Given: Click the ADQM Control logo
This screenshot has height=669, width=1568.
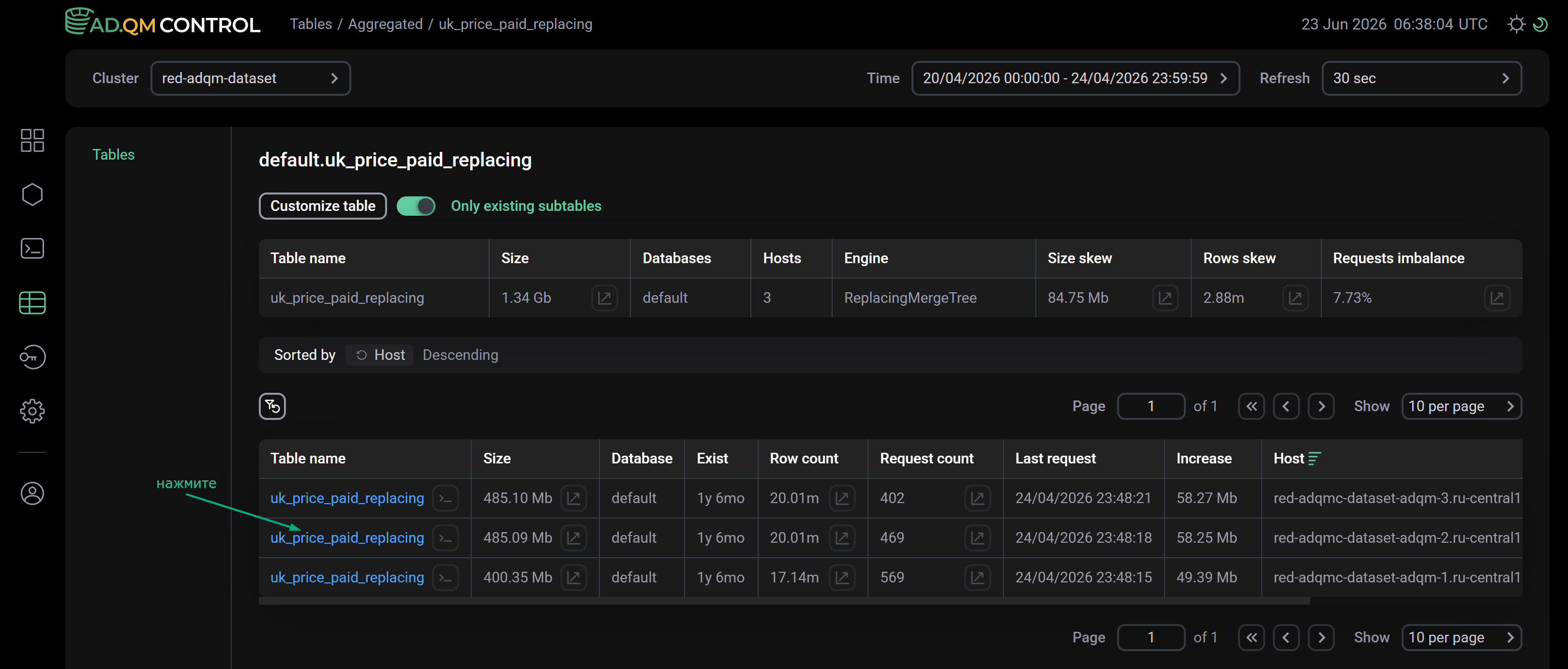Looking at the screenshot, I should pyautogui.click(x=163, y=22).
